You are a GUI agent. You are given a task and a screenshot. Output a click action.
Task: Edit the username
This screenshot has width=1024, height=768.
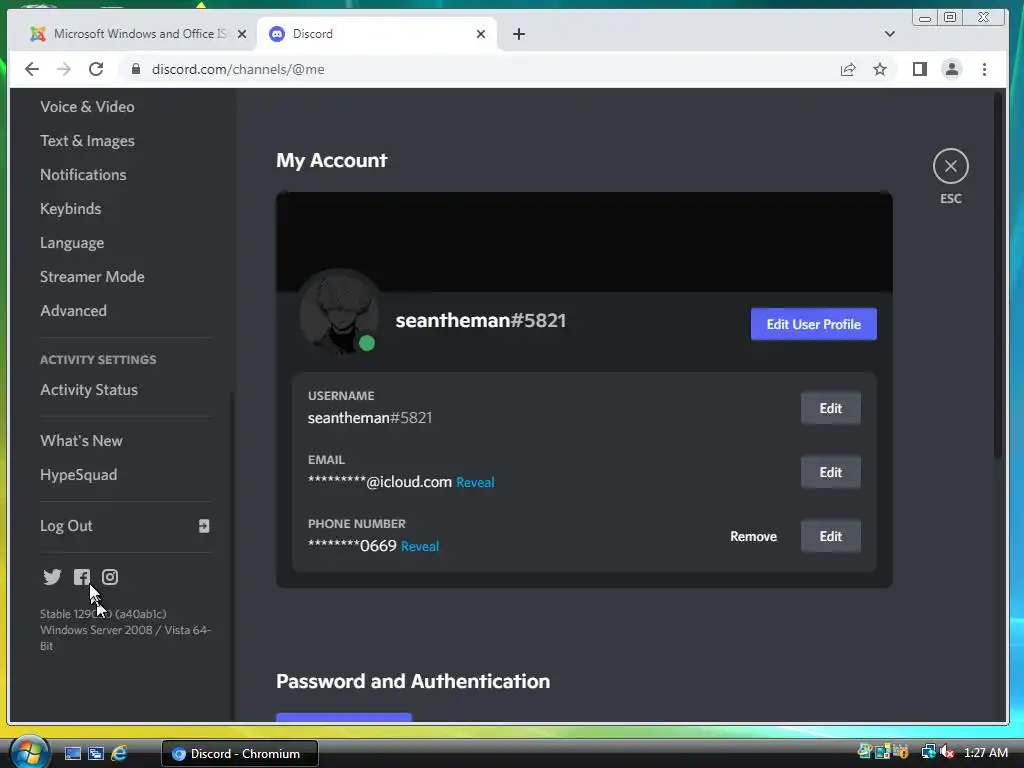831,408
